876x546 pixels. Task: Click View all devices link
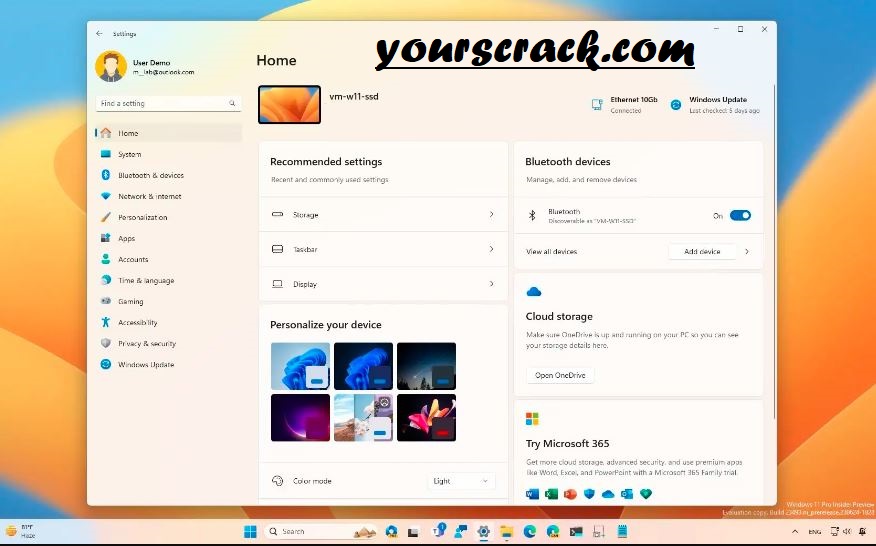pos(551,251)
